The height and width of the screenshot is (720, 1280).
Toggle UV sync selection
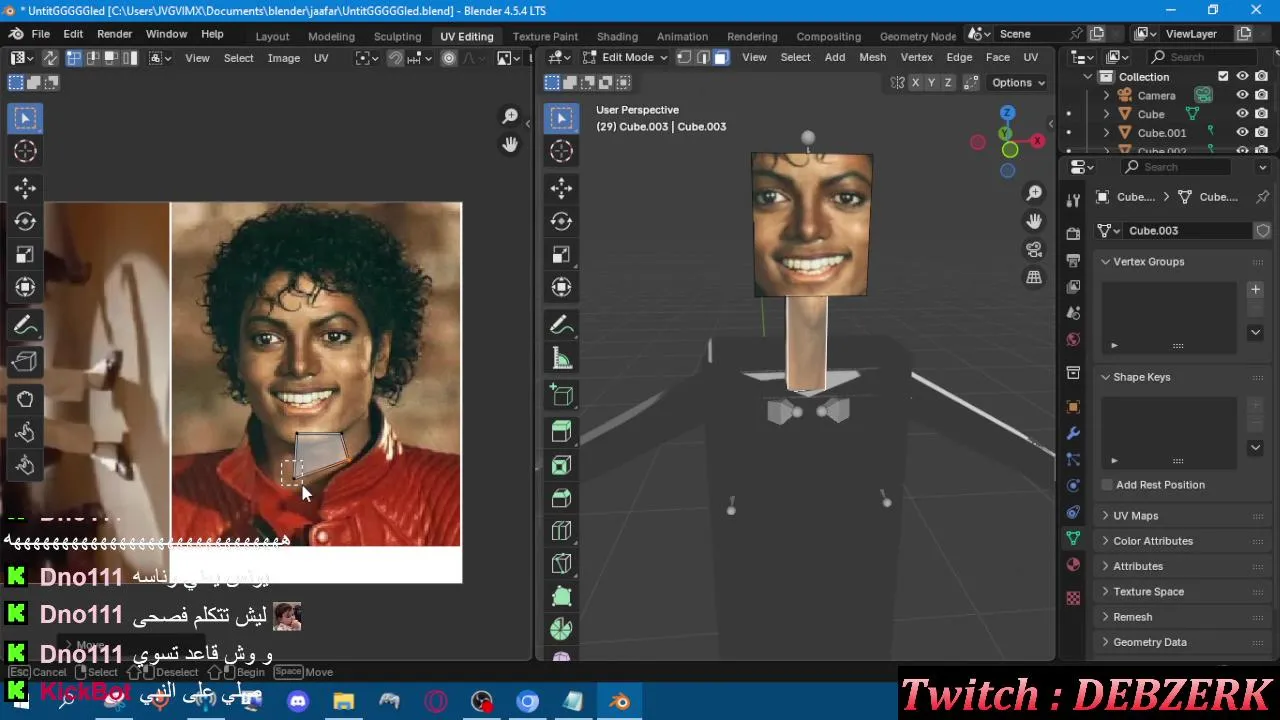pyautogui.click(x=51, y=58)
